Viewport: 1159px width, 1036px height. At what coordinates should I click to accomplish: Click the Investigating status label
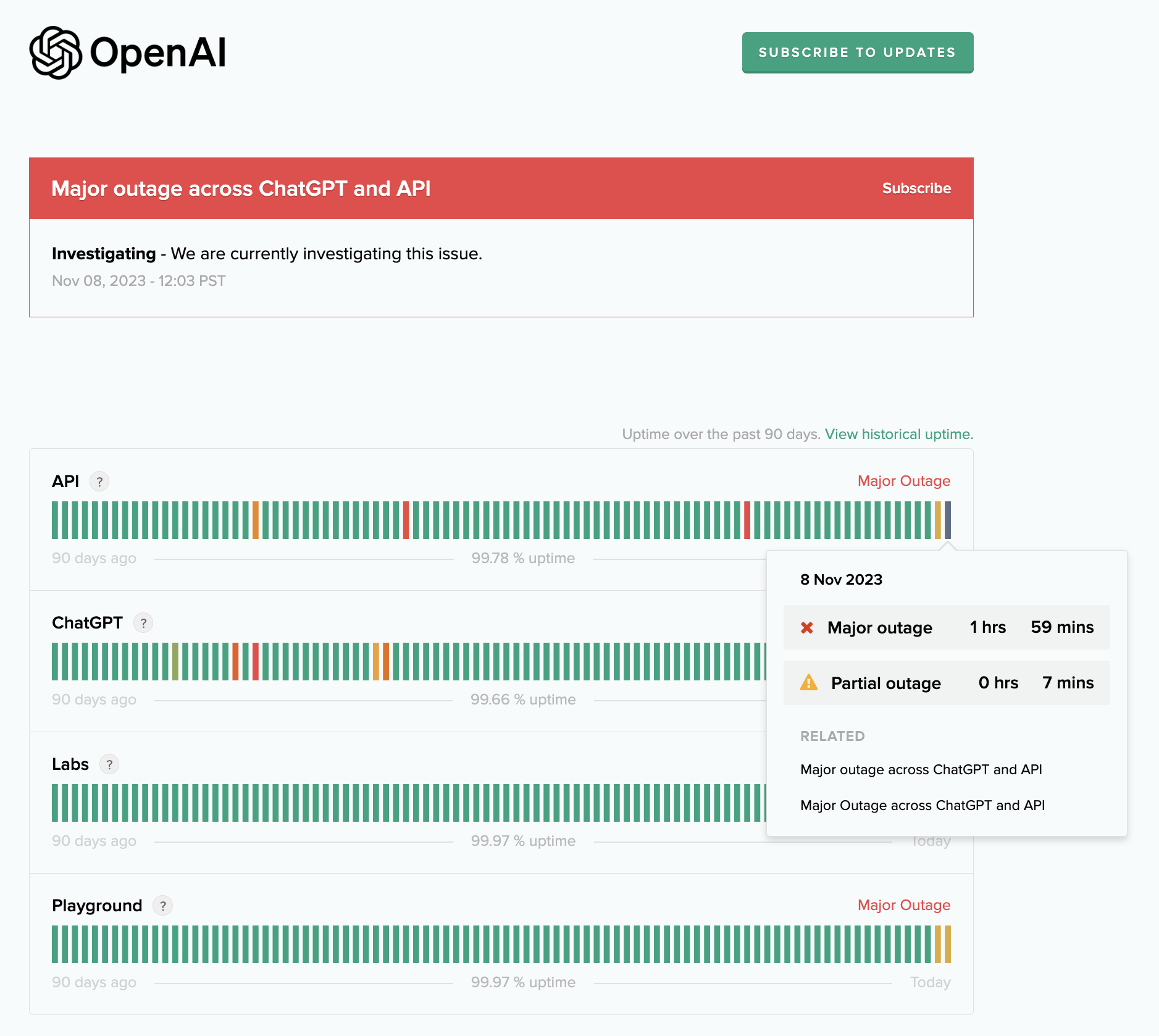click(104, 254)
